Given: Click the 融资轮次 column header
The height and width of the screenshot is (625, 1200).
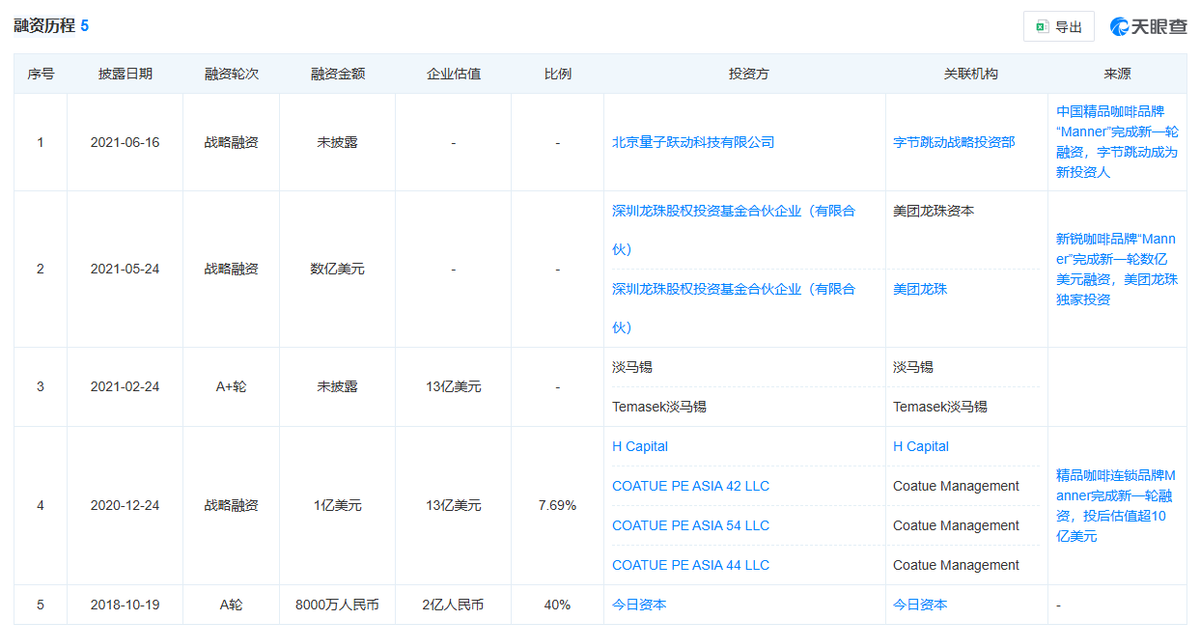Looking at the screenshot, I should 231,74.
